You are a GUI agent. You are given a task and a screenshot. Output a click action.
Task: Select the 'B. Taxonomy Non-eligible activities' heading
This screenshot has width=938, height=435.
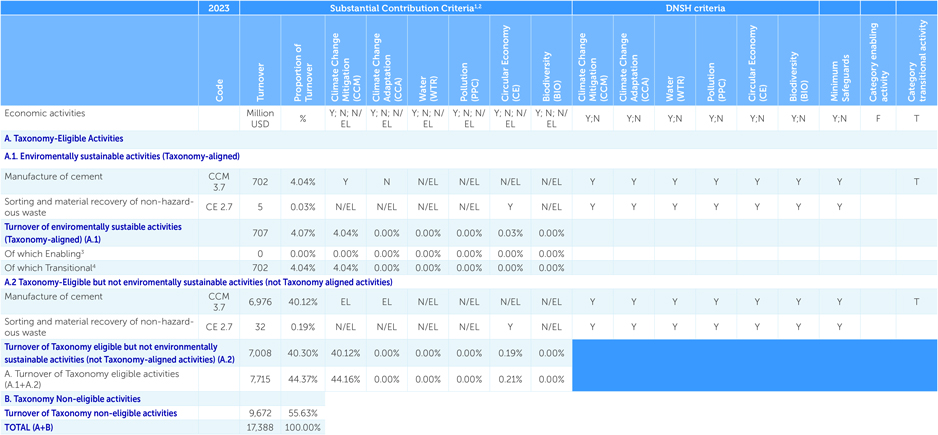71,398
